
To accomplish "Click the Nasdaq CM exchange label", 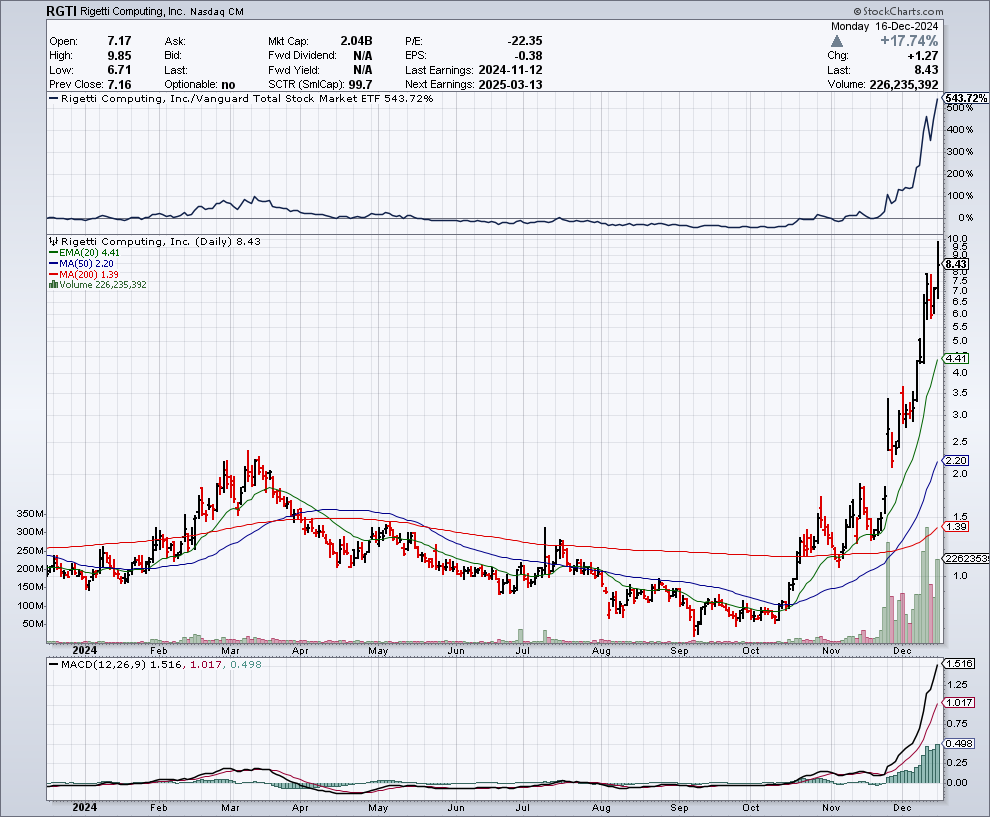I will coord(217,12).
